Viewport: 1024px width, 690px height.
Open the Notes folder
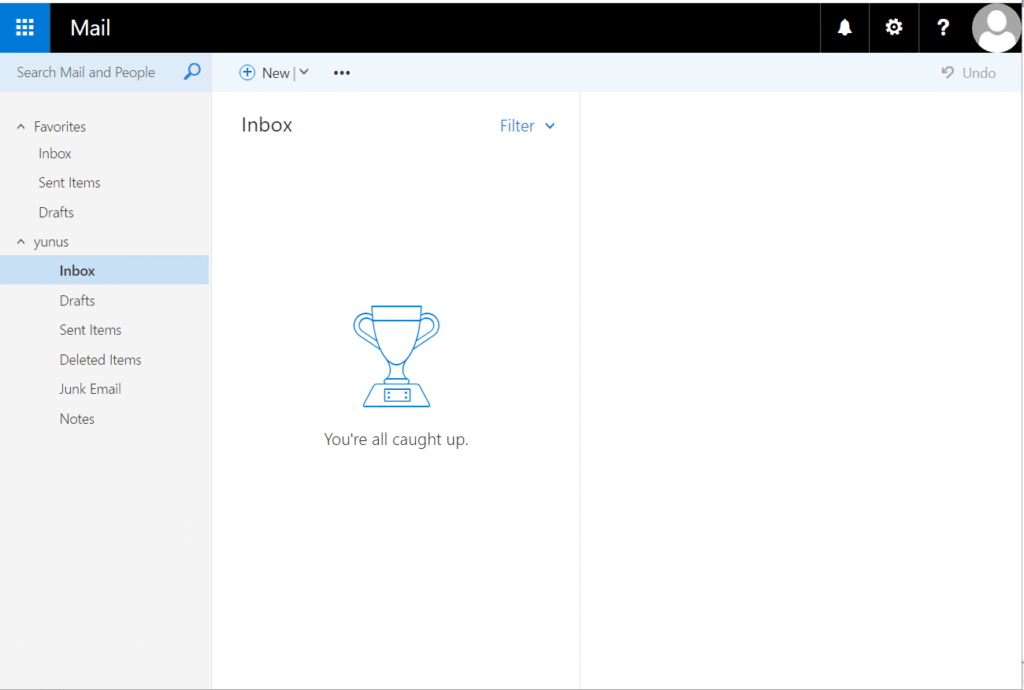77,419
